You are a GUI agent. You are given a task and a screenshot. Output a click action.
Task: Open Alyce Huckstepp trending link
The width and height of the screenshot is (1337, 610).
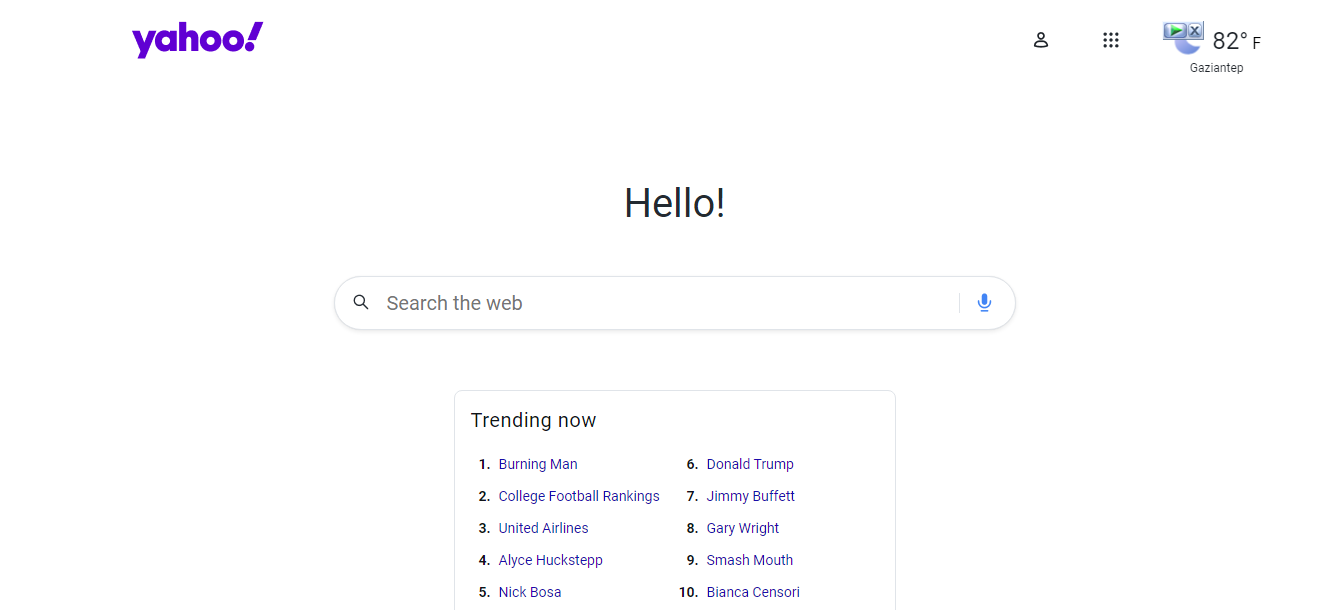[x=550, y=560]
